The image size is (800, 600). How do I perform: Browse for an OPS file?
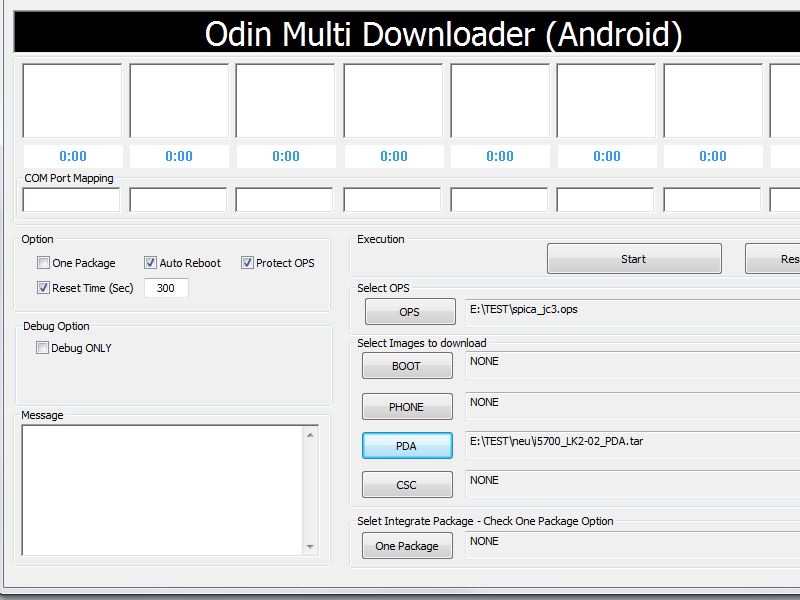tap(410, 312)
